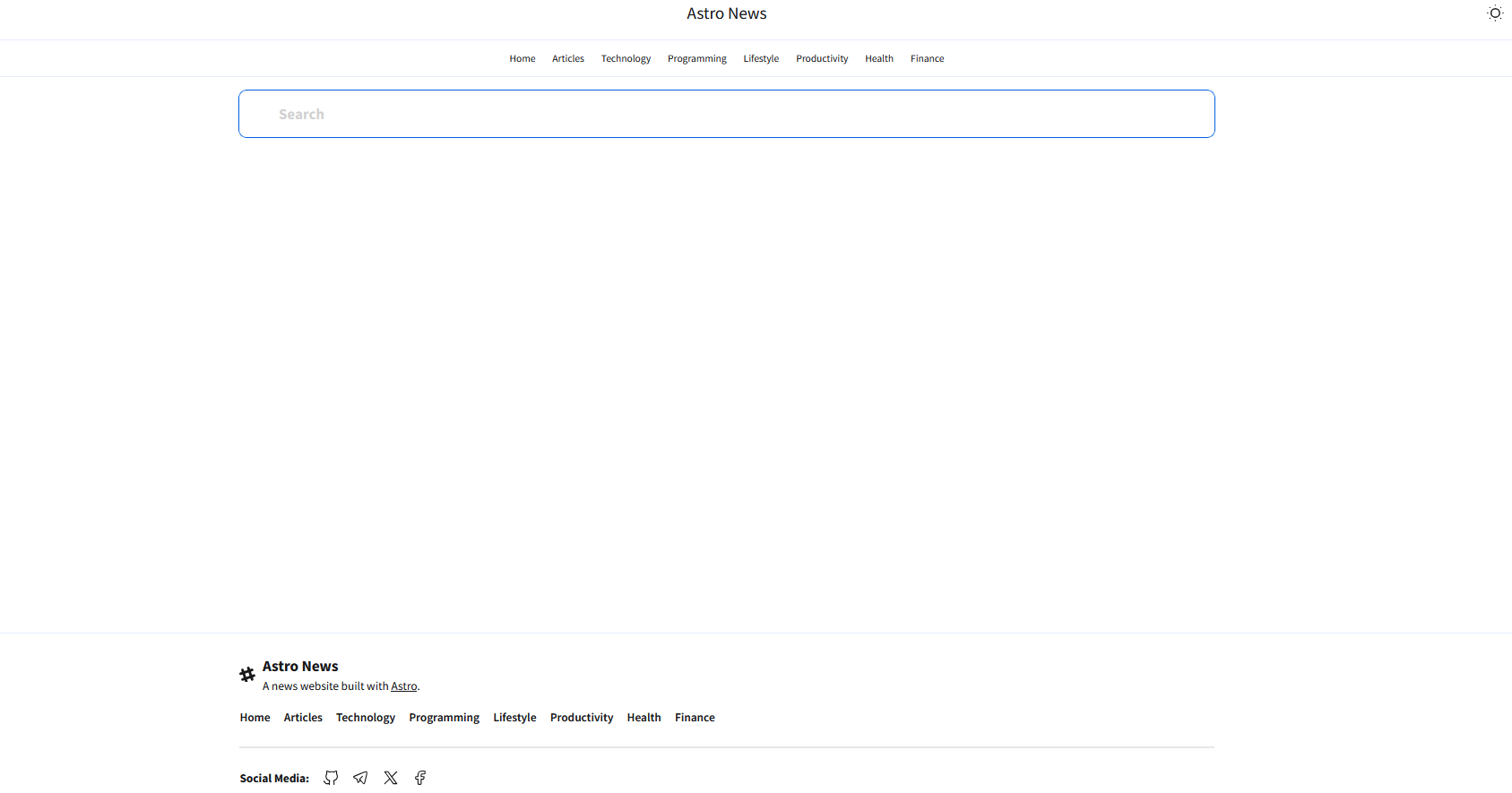The image size is (1512, 793).
Task: Toggle the light/dark theme sun icon
Action: click(1494, 13)
